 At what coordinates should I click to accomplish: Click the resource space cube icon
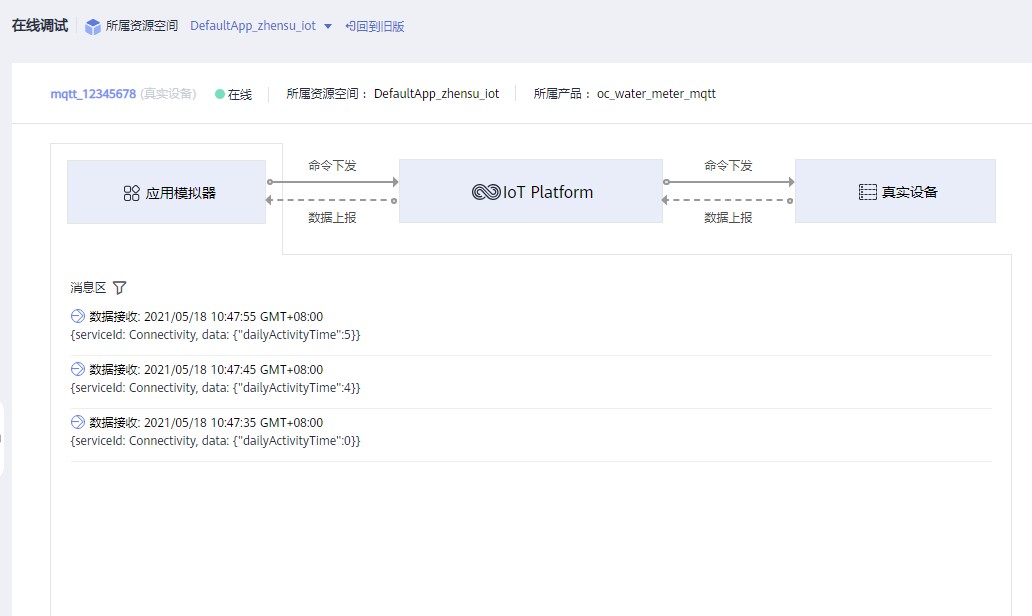pyautogui.click(x=93, y=26)
